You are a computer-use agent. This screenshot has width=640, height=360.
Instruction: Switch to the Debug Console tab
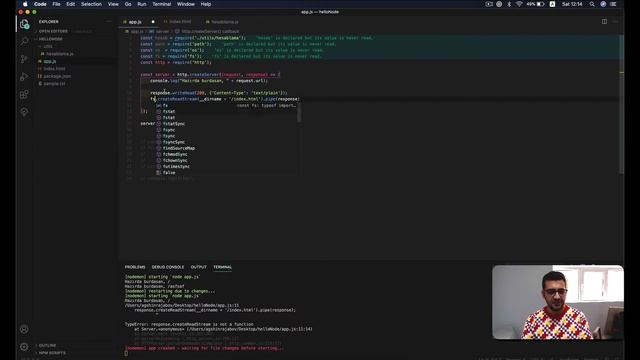point(168,267)
